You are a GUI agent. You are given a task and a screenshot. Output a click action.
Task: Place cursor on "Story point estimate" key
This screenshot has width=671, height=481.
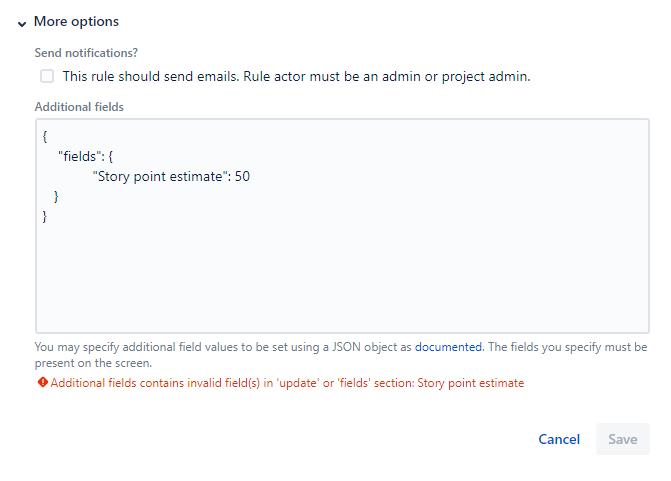(158, 177)
